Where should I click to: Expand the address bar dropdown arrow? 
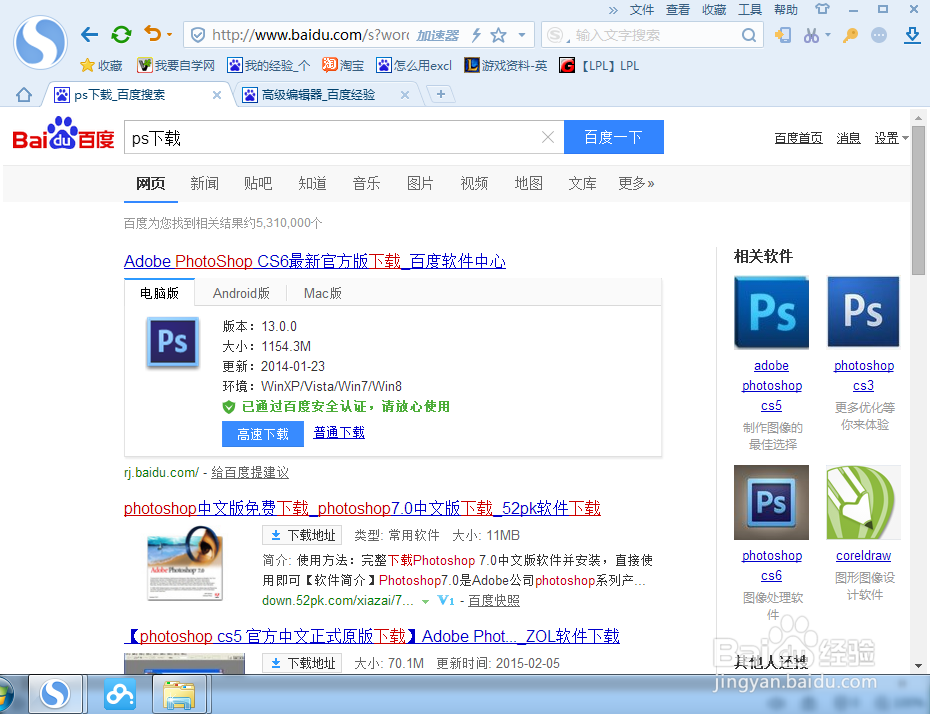click(522, 35)
